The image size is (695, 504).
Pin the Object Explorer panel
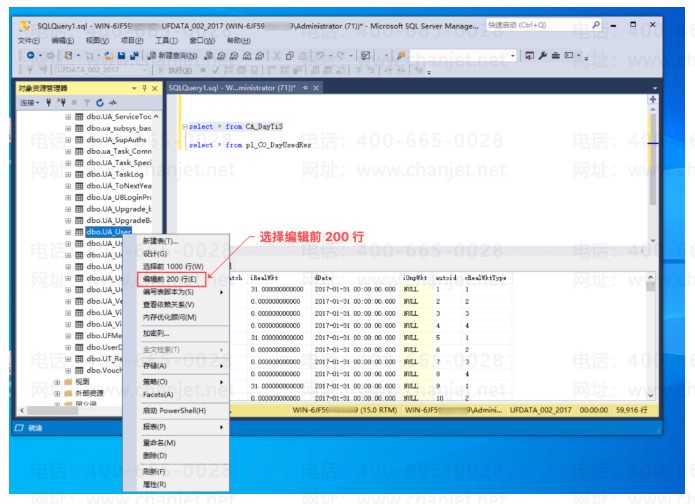pos(144,88)
